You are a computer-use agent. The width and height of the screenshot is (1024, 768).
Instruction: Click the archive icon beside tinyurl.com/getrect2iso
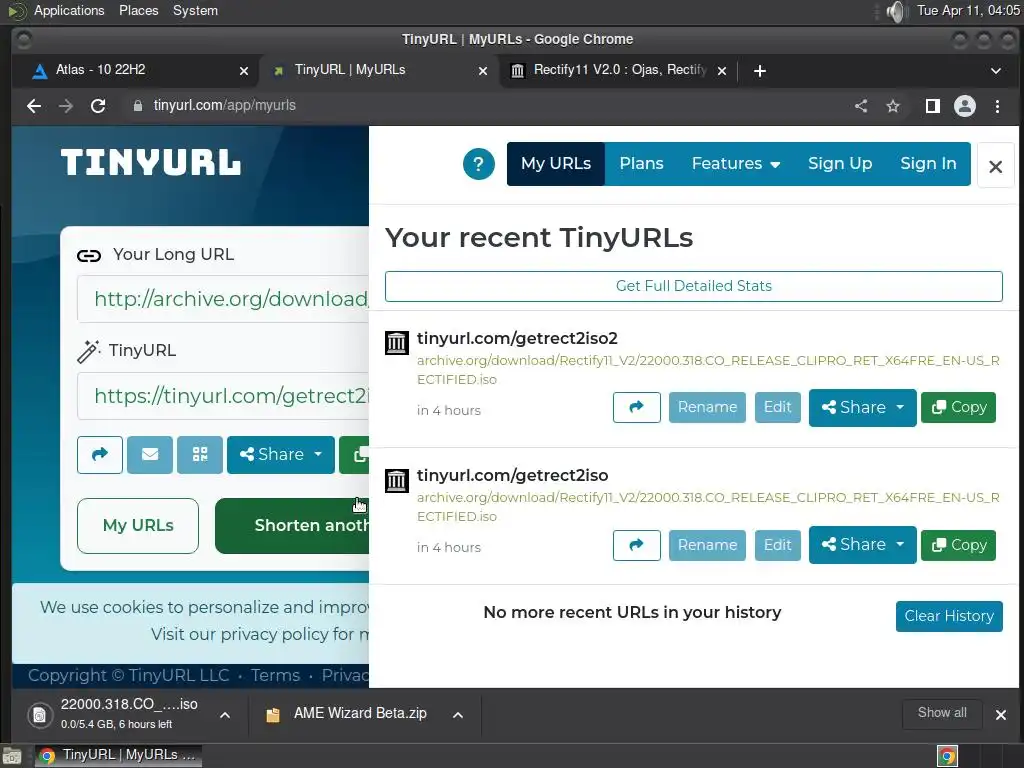[x=396, y=480]
